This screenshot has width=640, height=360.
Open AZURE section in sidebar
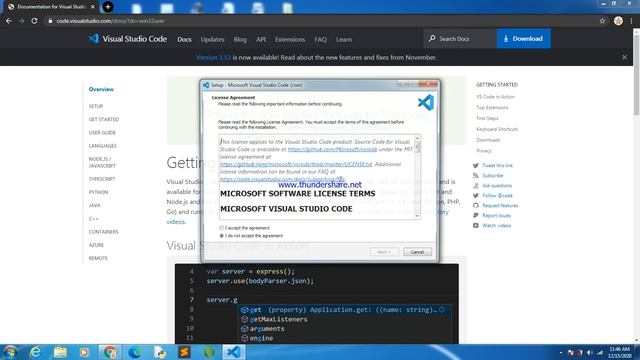coord(96,245)
